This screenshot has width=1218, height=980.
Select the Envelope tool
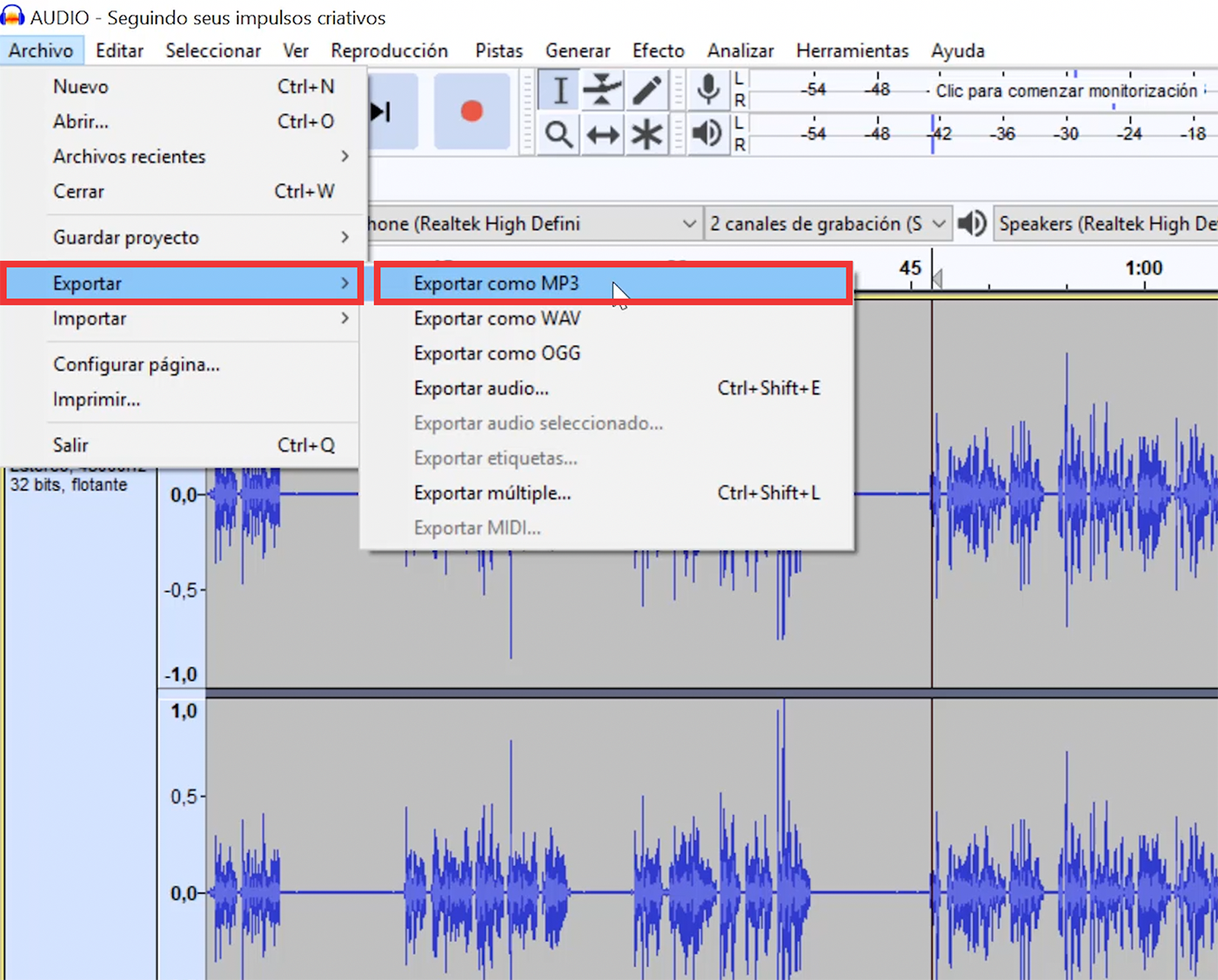602,90
